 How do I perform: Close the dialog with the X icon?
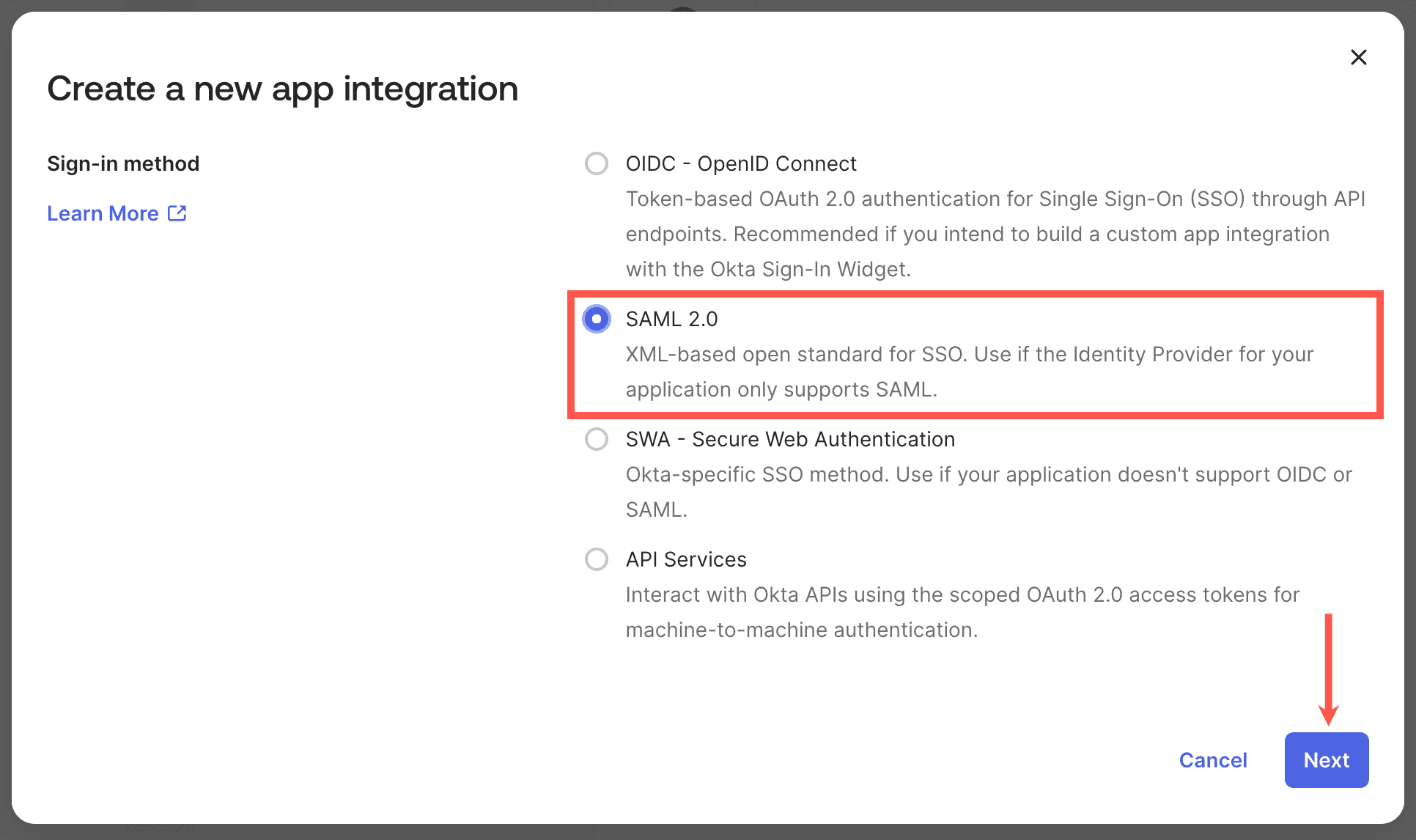(1358, 56)
